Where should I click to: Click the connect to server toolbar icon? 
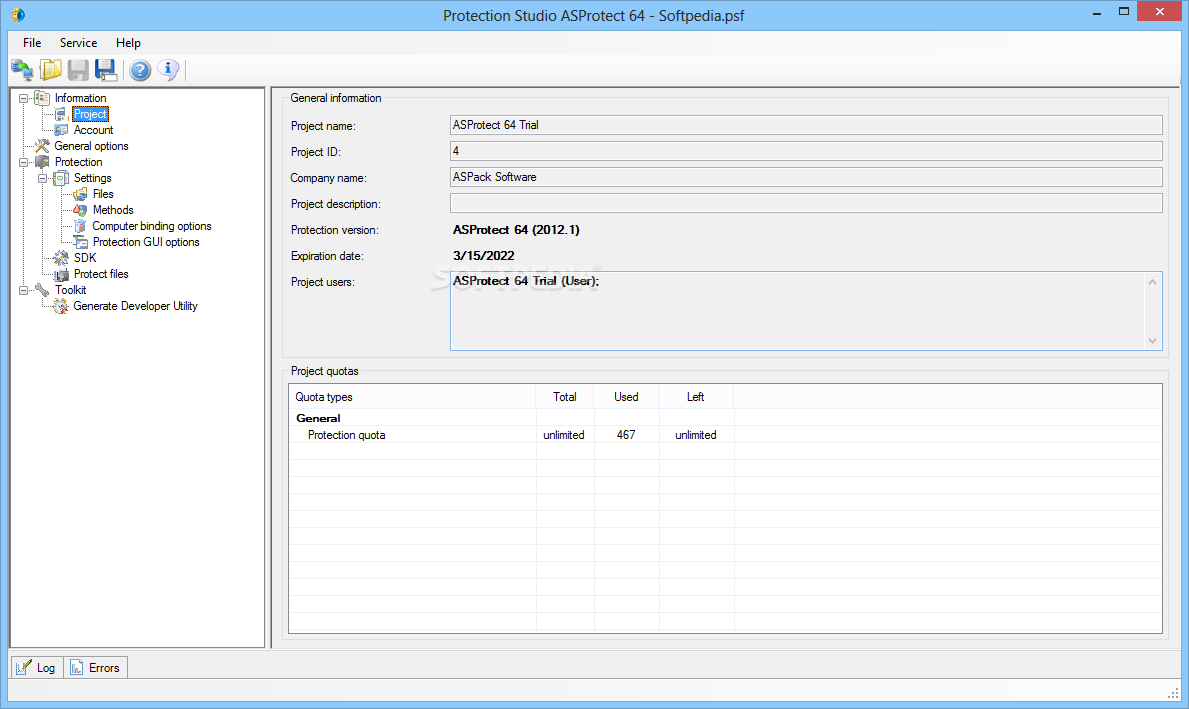click(22, 70)
